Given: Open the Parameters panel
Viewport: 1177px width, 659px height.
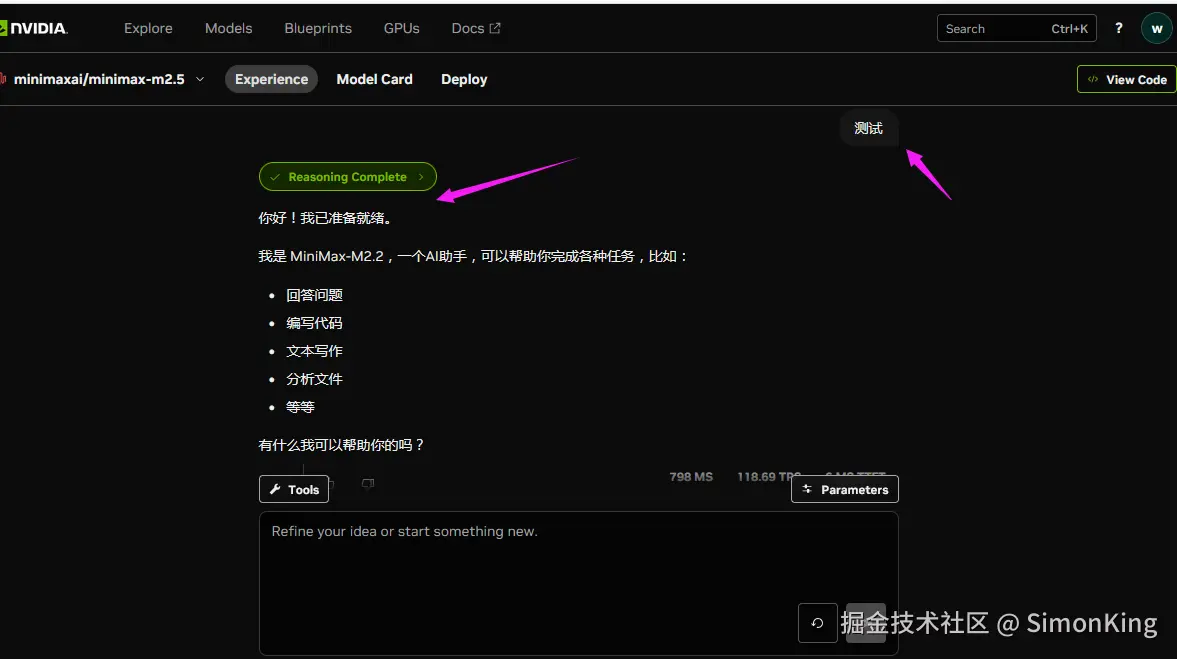Looking at the screenshot, I should pos(844,489).
